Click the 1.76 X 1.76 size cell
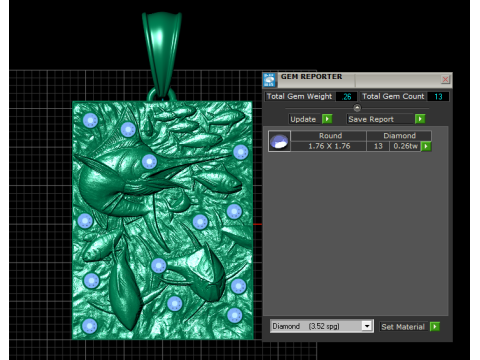This screenshot has height=360, width=480. tap(329, 146)
